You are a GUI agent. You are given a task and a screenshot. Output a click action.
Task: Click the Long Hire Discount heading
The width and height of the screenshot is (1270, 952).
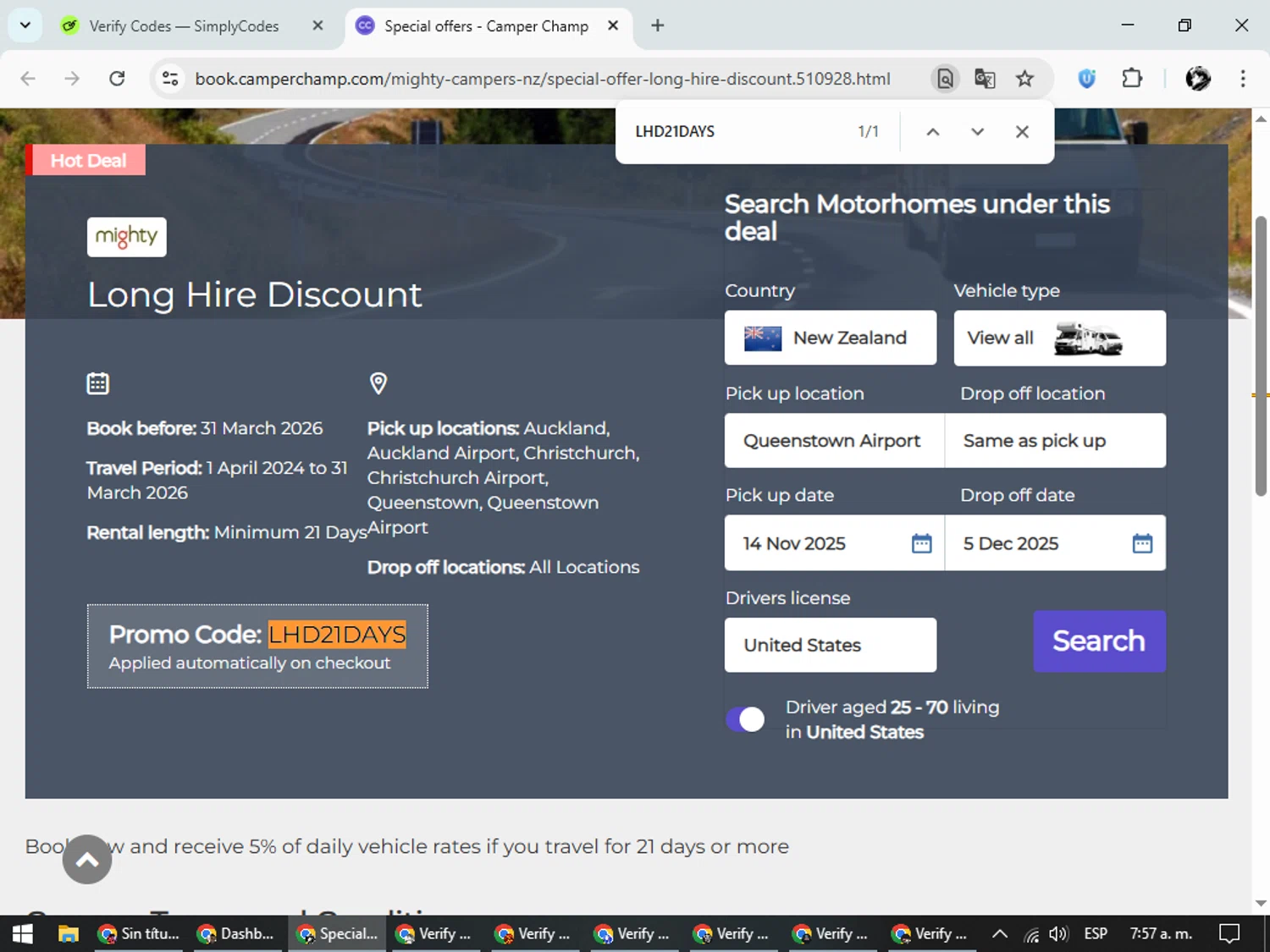(x=254, y=295)
